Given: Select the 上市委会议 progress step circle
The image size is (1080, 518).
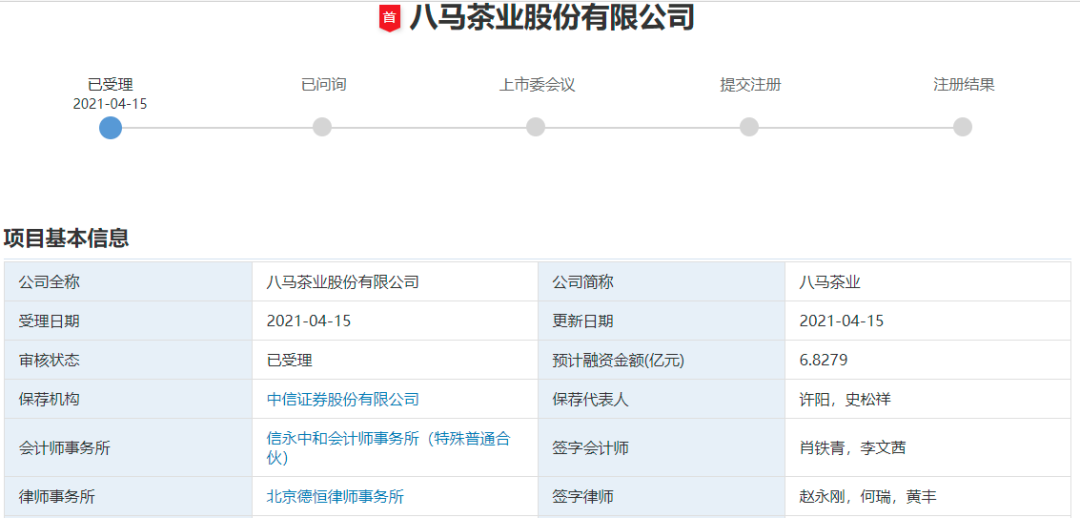Looking at the screenshot, I should coord(536,127).
